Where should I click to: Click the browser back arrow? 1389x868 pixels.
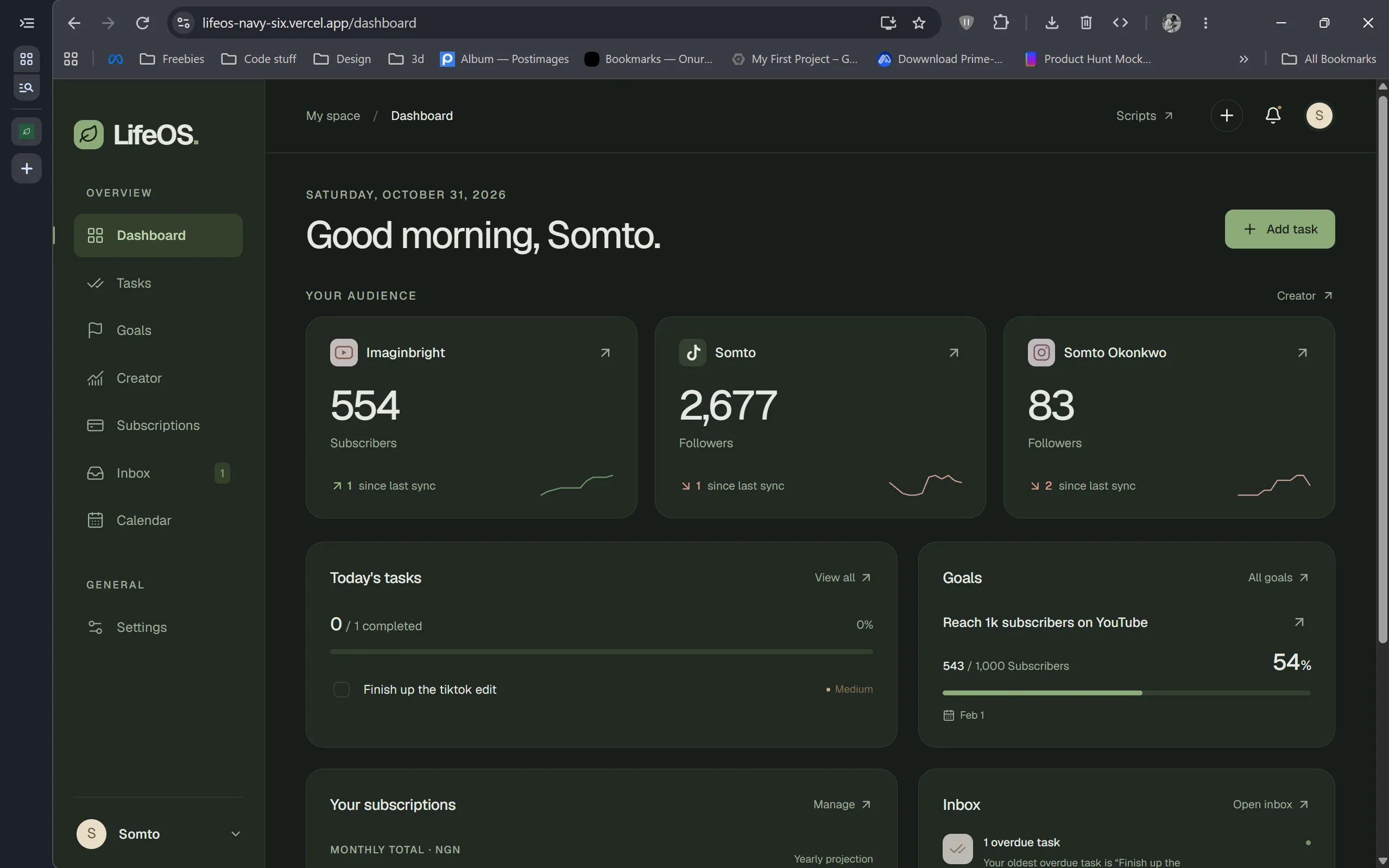[74, 23]
